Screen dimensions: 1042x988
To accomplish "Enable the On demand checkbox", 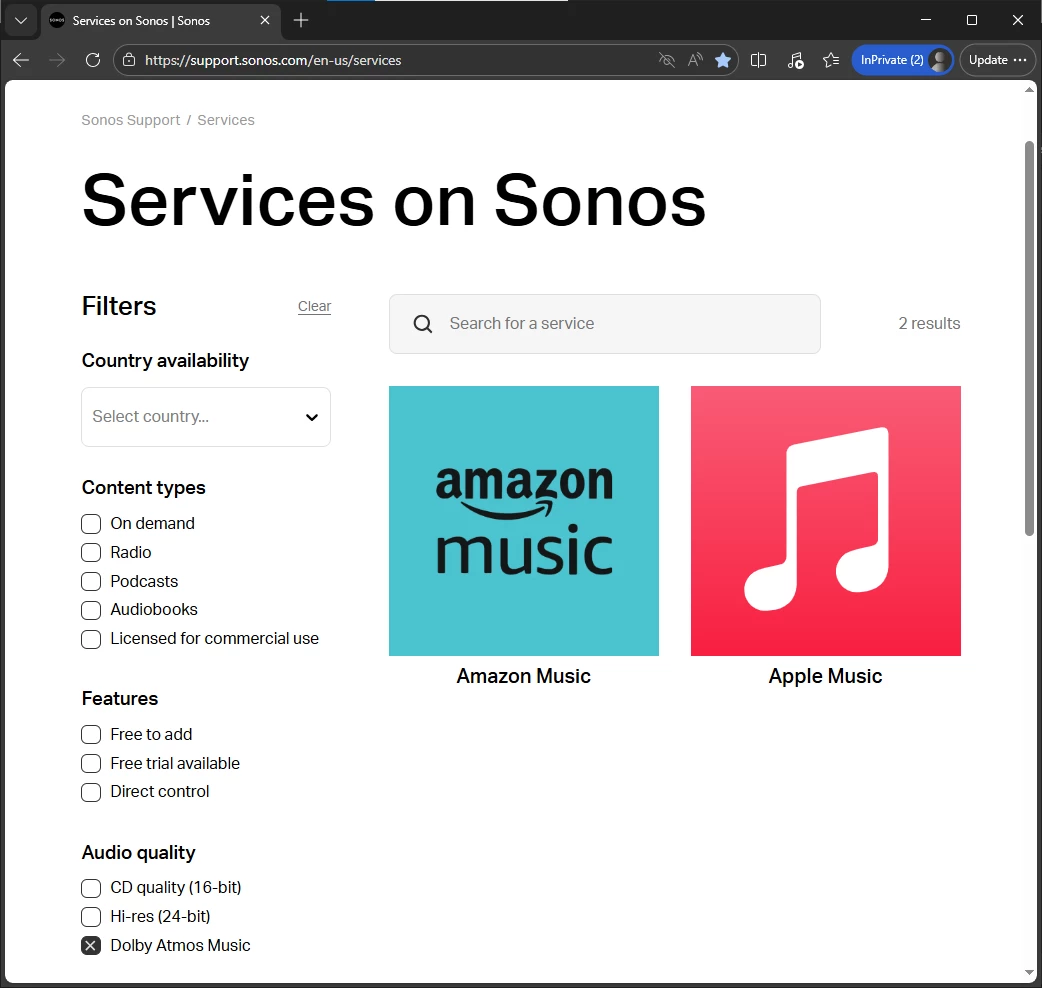I will [91, 524].
